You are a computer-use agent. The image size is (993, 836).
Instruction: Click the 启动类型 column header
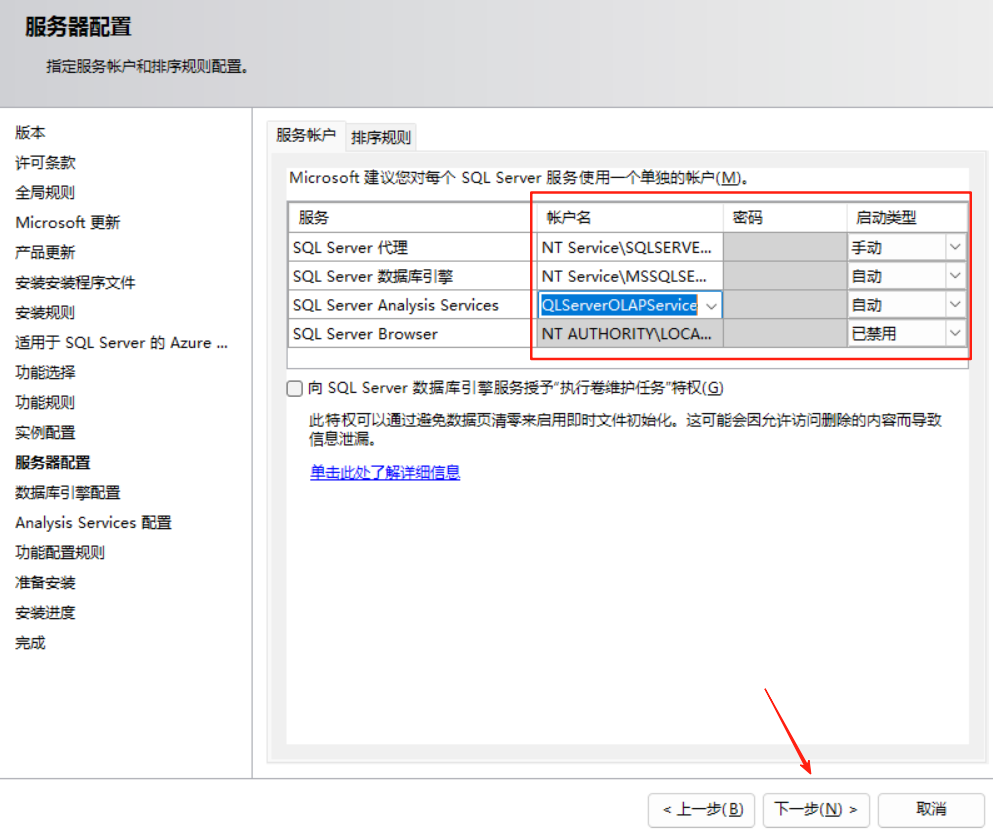pyautogui.click(x=907, y=218)
